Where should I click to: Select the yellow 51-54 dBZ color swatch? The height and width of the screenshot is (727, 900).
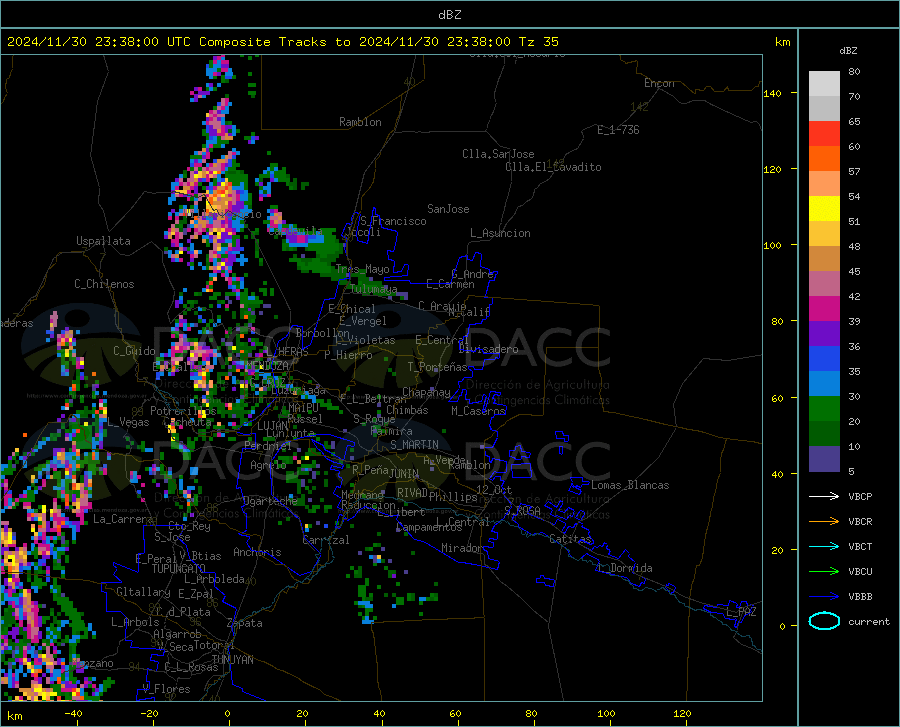coord(824,209)
